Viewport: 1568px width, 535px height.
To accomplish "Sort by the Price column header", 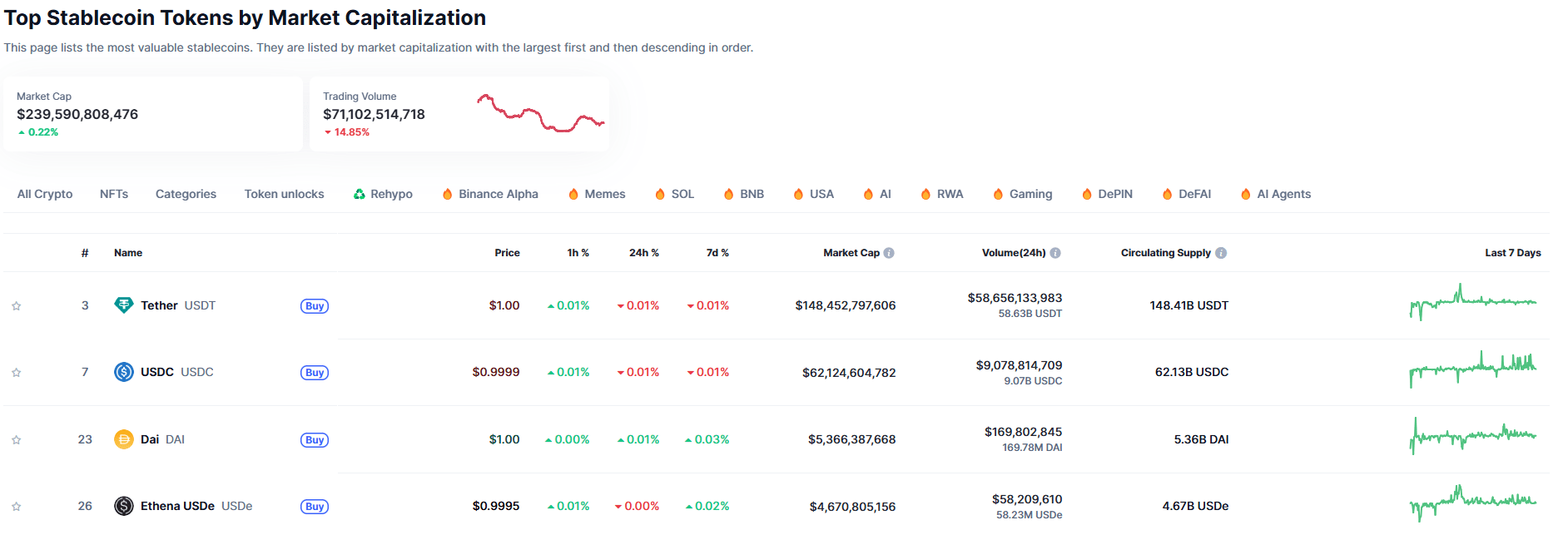I will (507, 253).
